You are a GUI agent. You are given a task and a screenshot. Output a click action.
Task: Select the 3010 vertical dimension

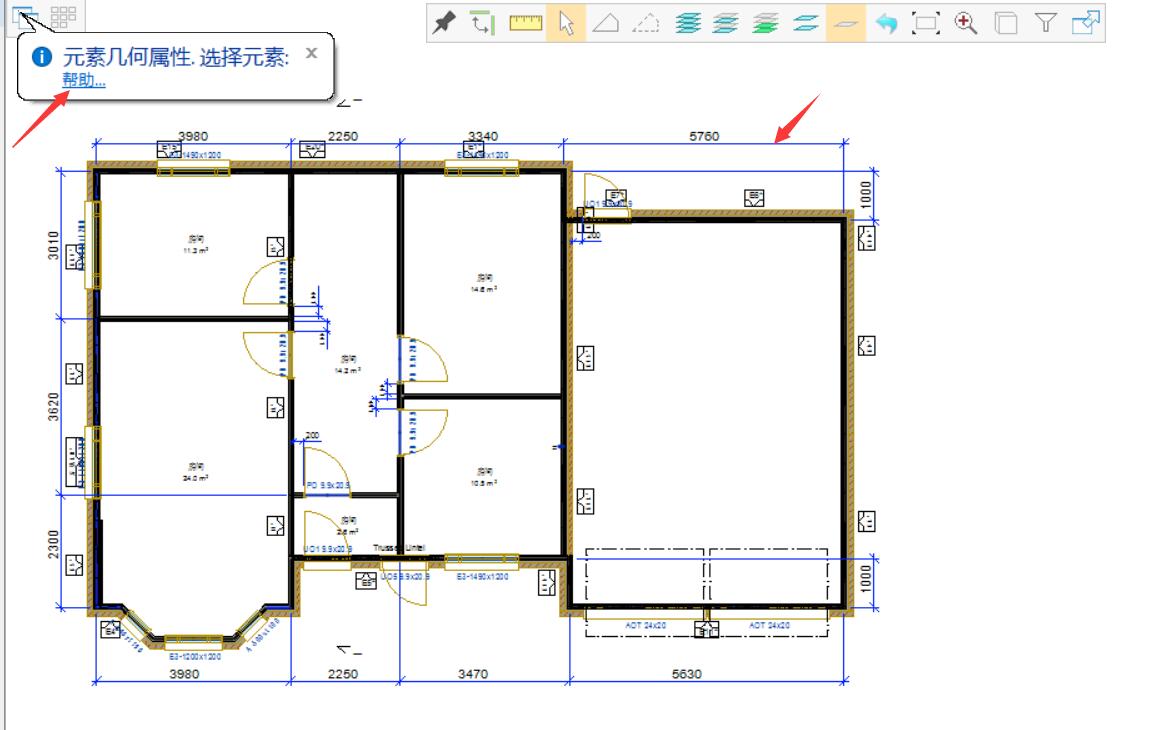pos(53,245)
